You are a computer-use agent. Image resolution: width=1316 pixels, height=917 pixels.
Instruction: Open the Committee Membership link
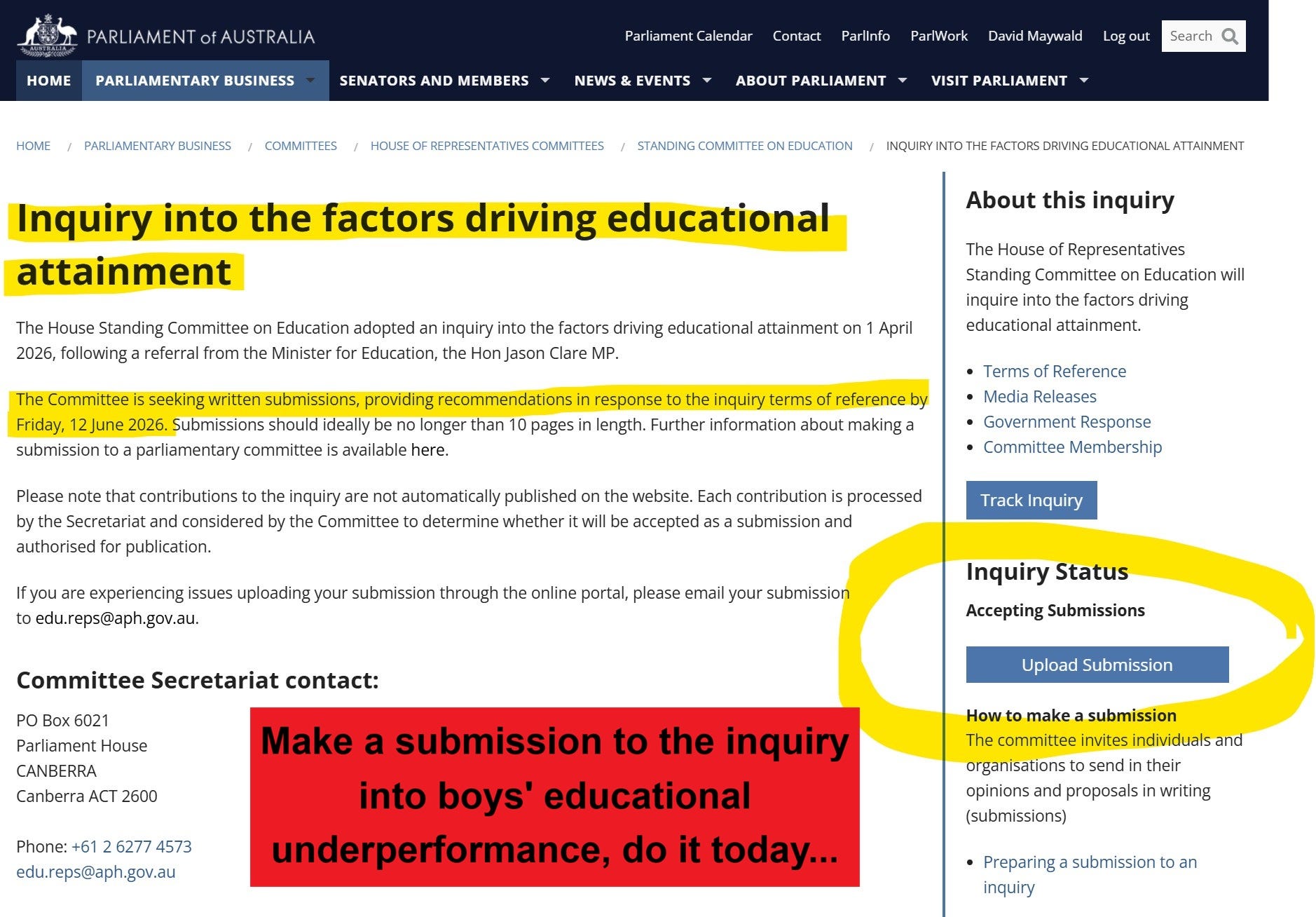point(1073,447)
